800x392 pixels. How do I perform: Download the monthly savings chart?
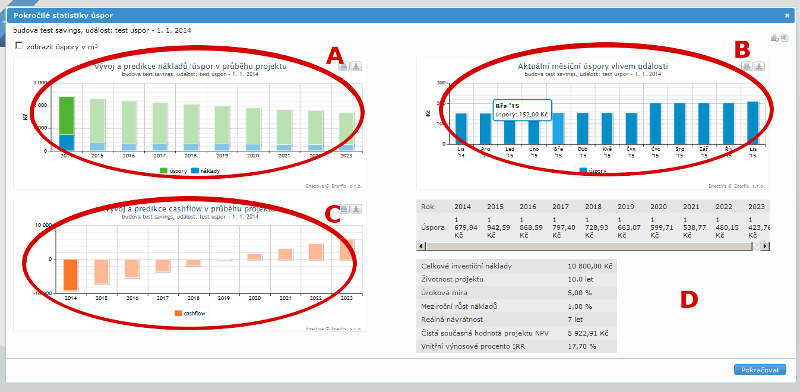pyautogui.click(x=760, y=66)
